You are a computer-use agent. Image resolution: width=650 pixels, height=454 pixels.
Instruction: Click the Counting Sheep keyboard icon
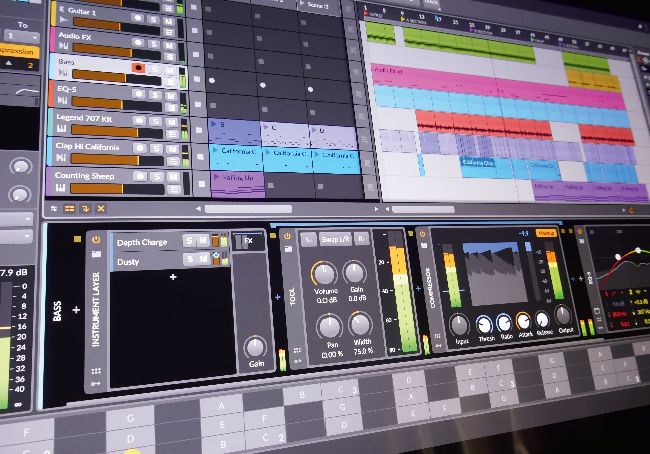point(61,188)
